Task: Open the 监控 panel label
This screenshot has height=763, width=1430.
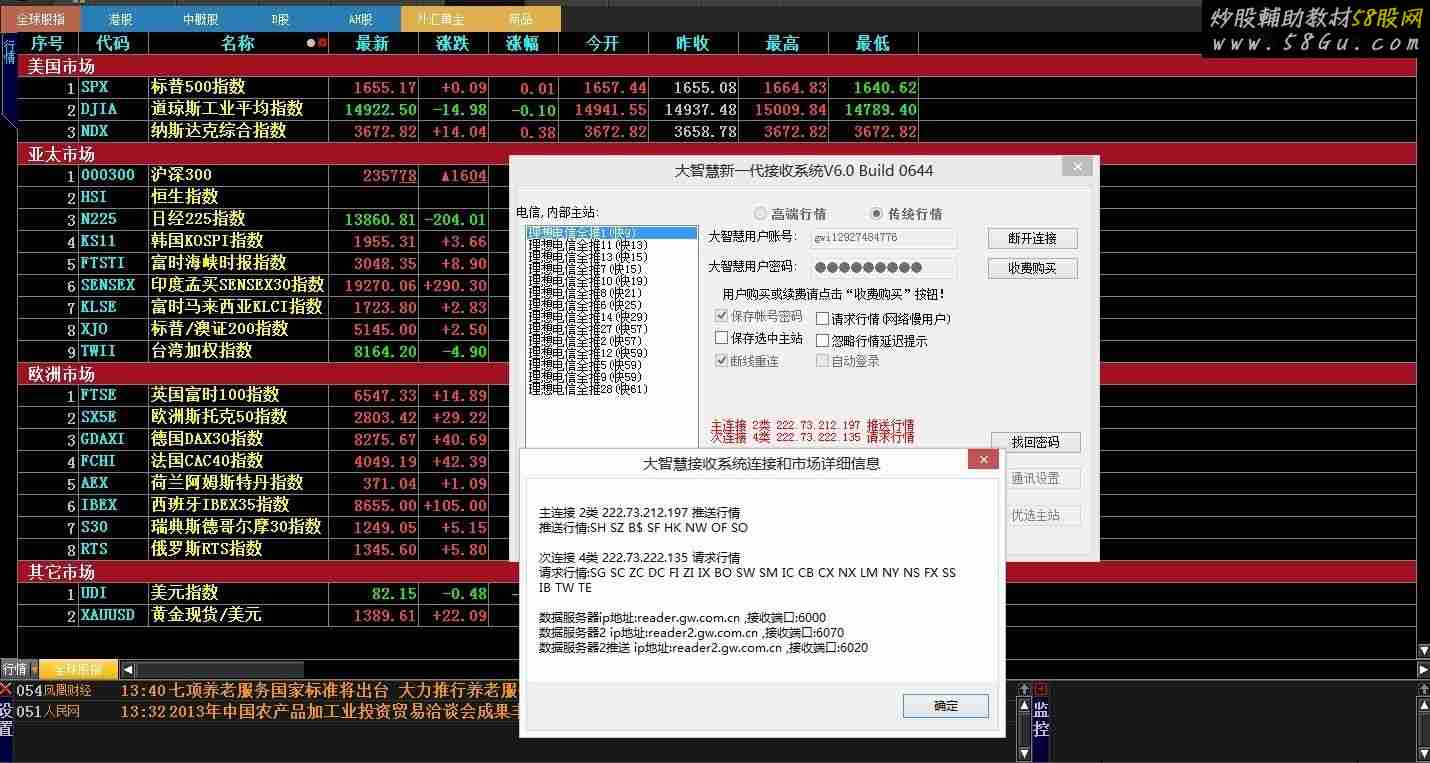Action: (1040, 720)
